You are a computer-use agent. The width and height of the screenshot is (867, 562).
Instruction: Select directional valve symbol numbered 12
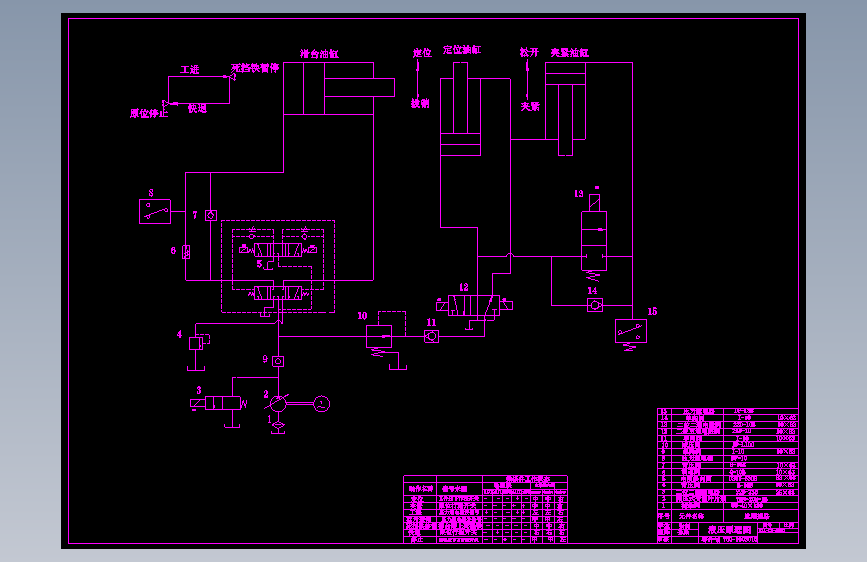474,305
